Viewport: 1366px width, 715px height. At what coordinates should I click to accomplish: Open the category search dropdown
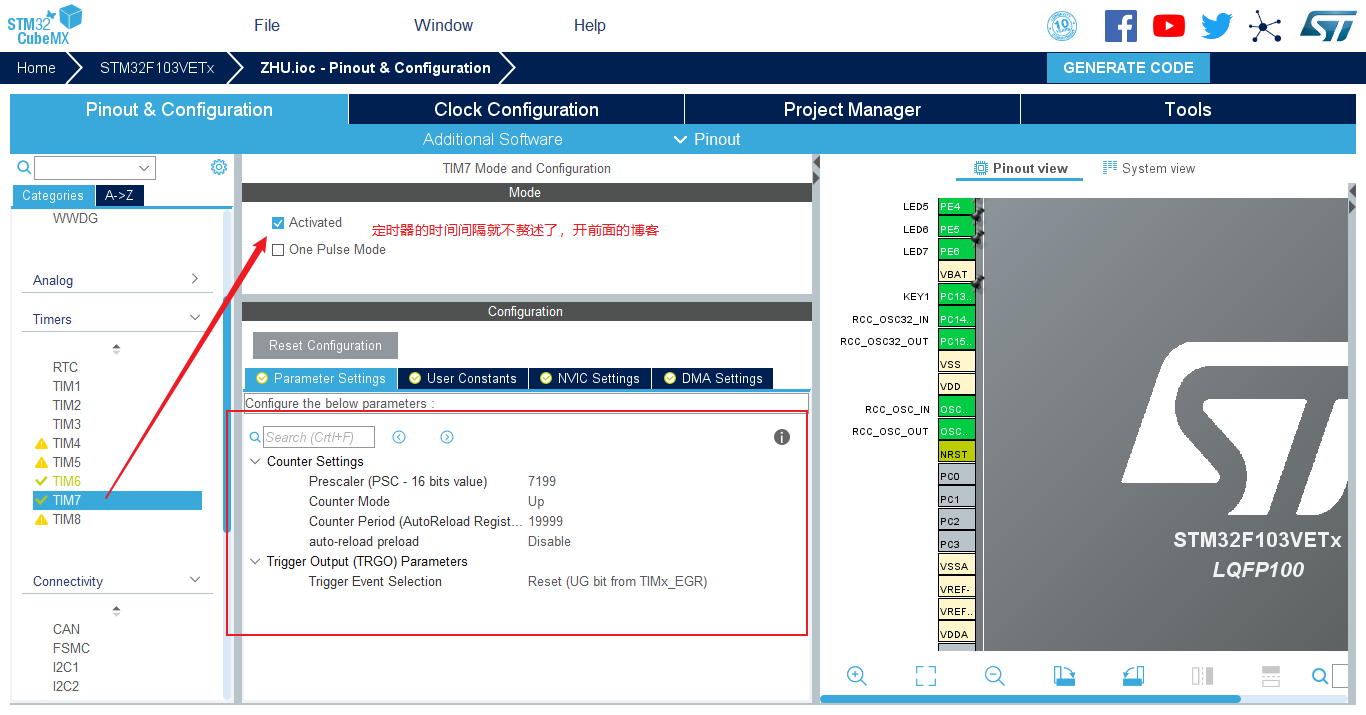(144, 168)
